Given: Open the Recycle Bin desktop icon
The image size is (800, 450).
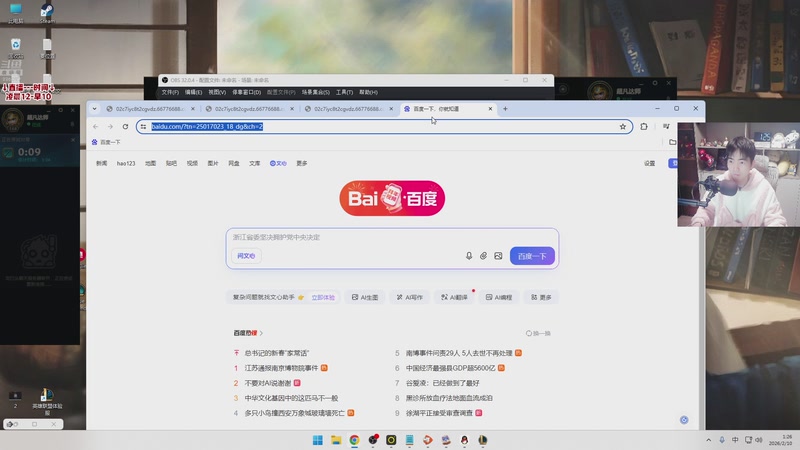Looking at the screenshot, I should click(x=16, y=48).
